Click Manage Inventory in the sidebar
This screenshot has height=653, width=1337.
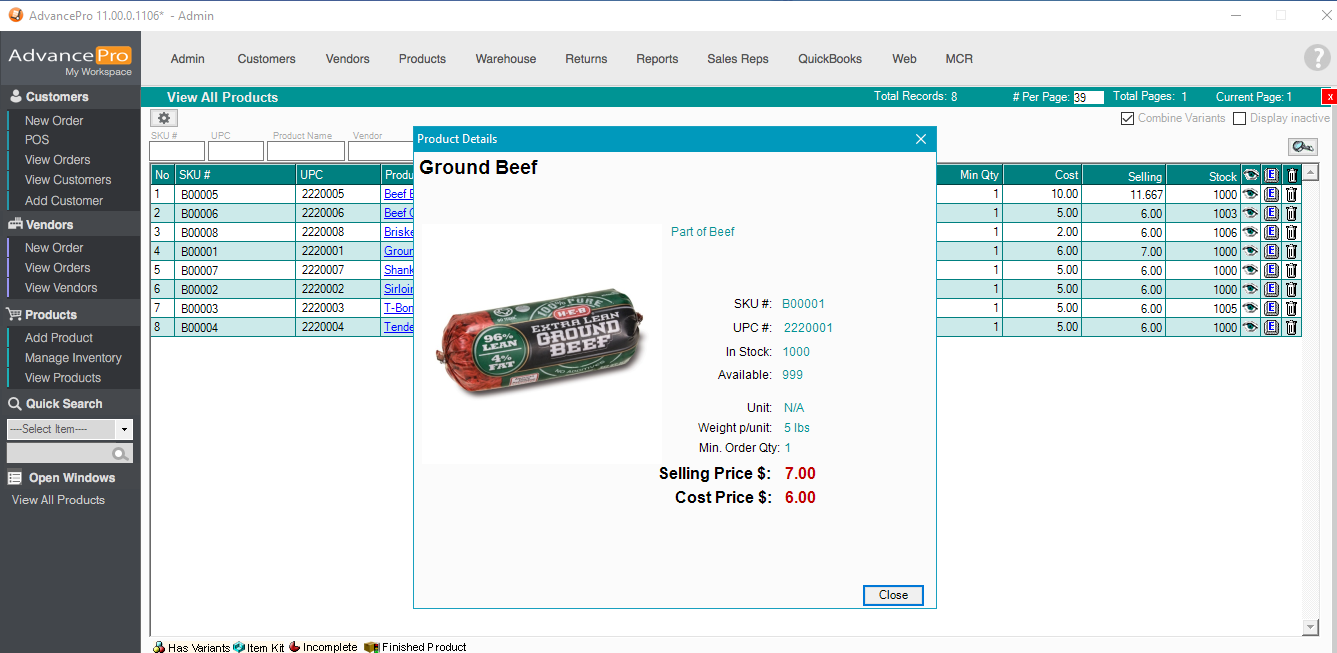(73, 358)
